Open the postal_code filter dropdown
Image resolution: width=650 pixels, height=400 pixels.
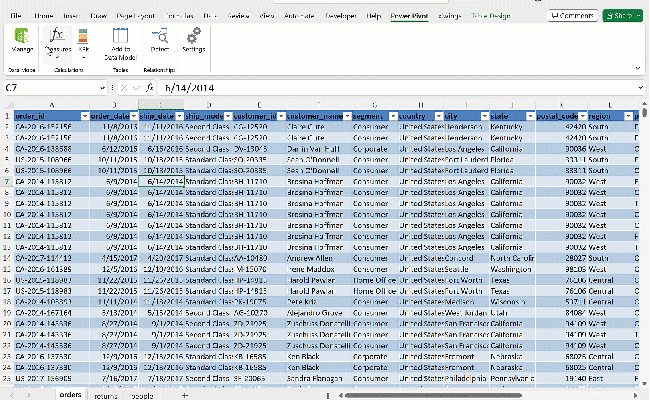pos(583,116)
